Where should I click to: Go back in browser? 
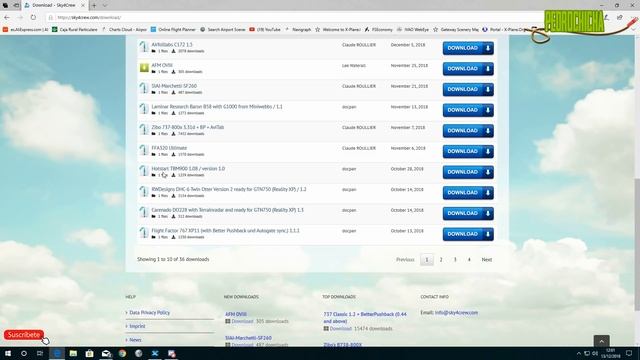7,18
